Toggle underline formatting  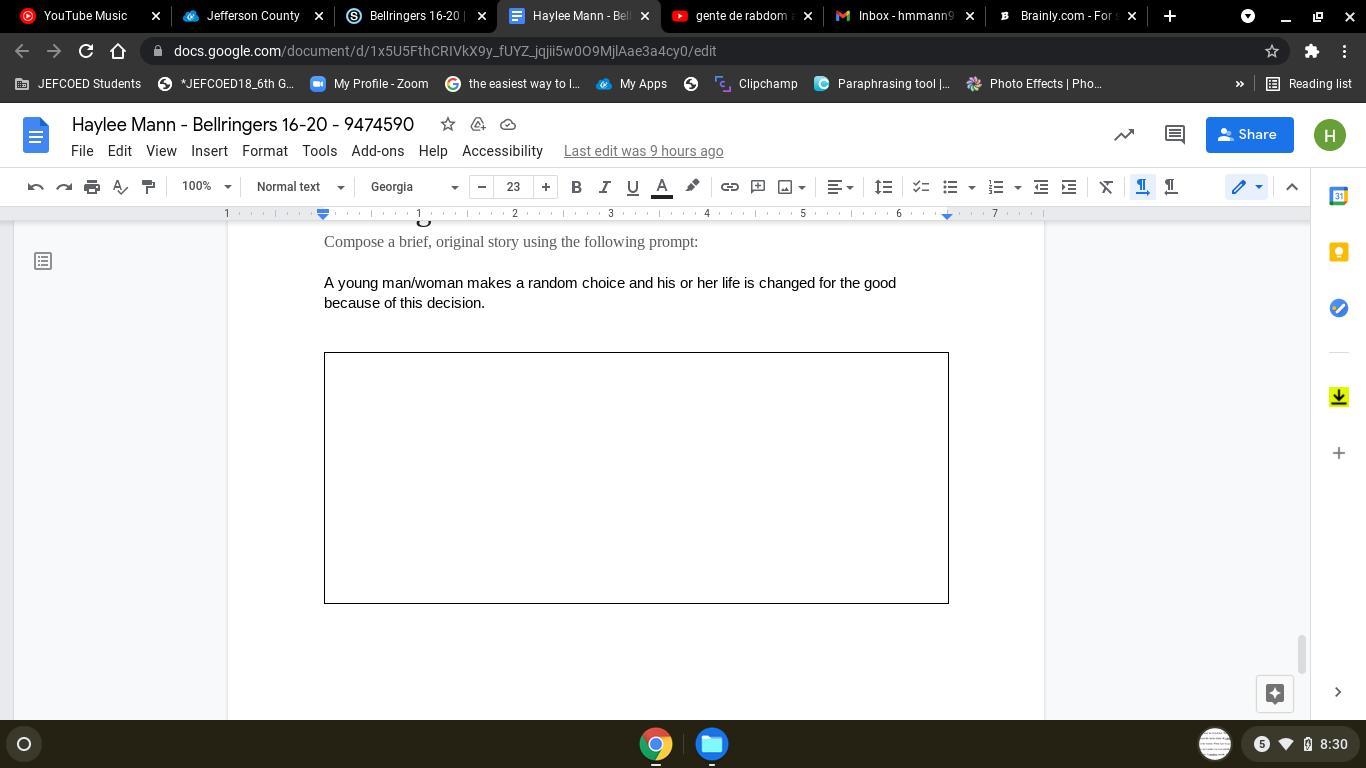(x=632, y=187)
